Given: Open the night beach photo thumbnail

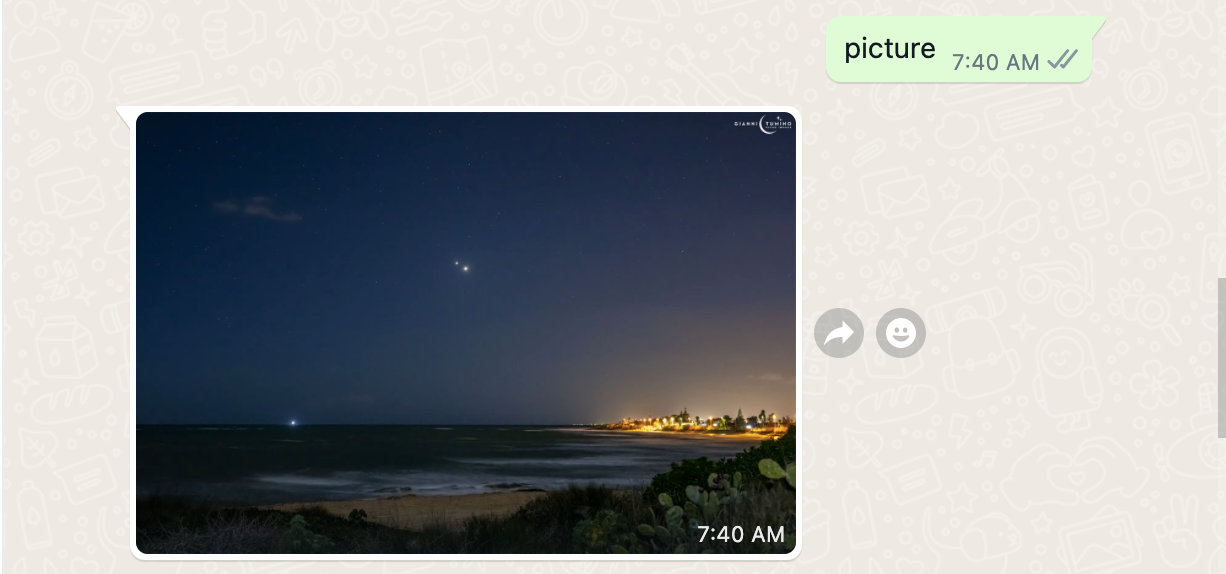Looking at the screenshot, I should point(466,333).
